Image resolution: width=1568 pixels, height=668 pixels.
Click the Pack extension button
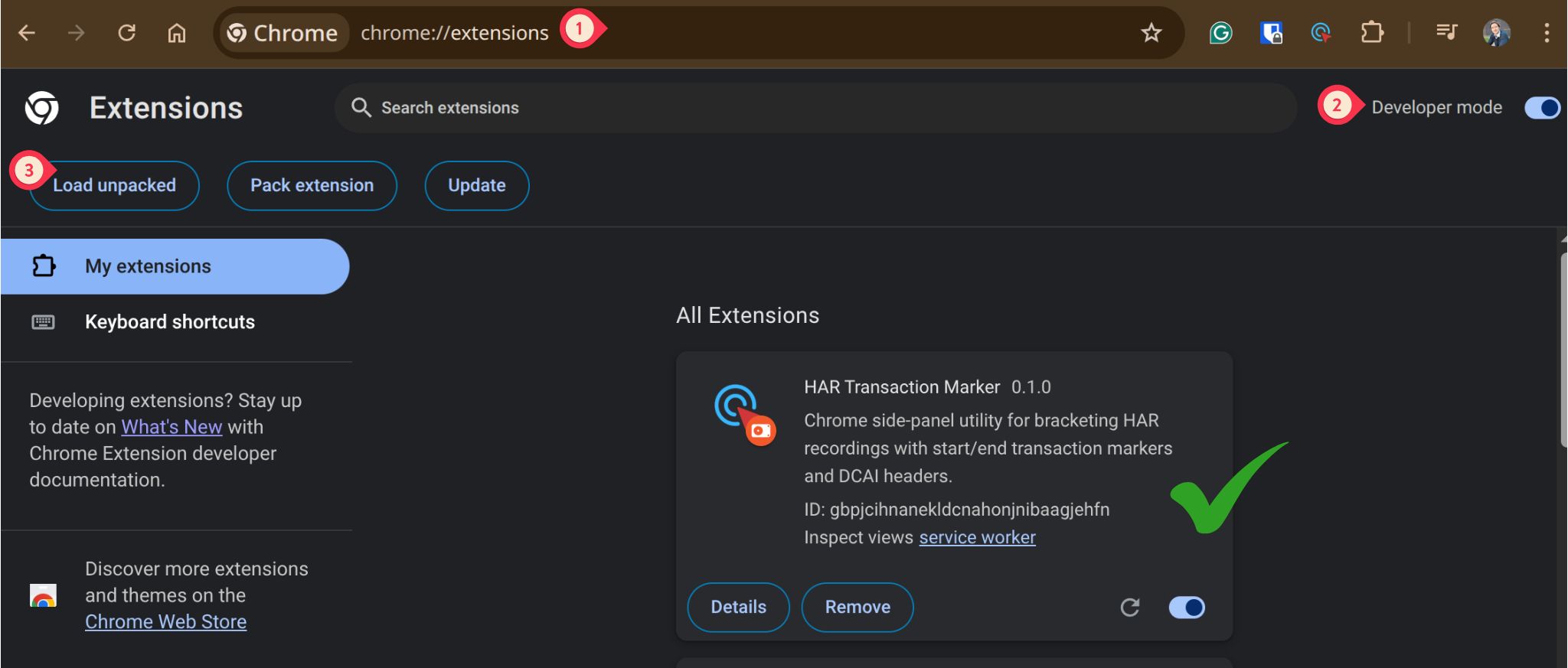312,185
